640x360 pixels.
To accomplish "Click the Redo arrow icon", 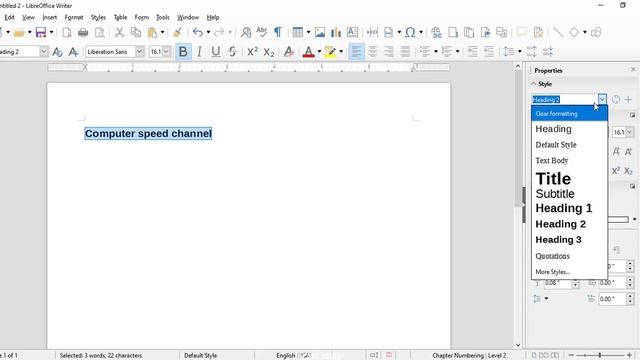I will pyautogui.click(x=220, y=32).
